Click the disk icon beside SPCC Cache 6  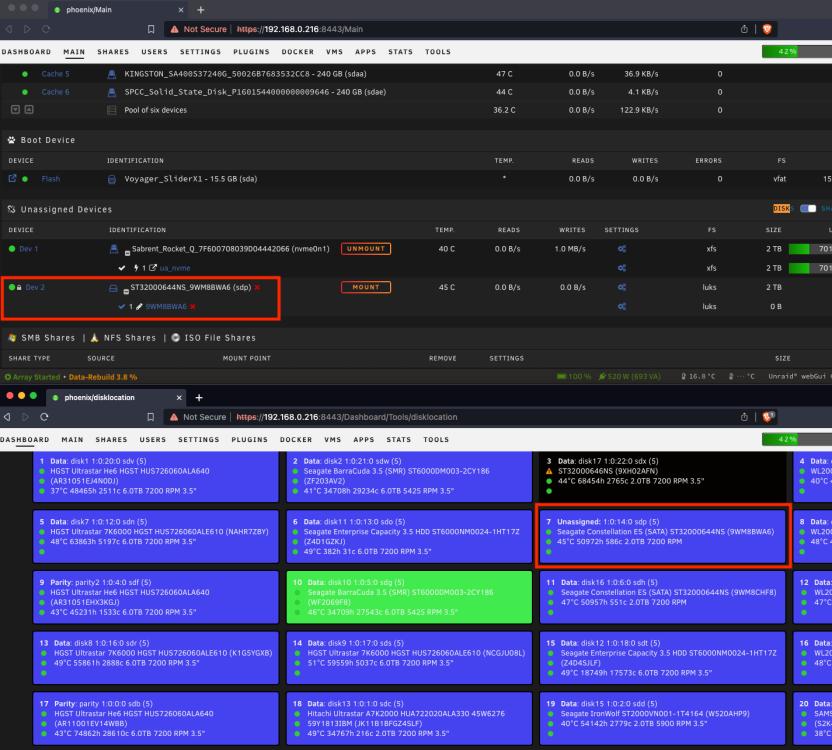pos(112,92)
